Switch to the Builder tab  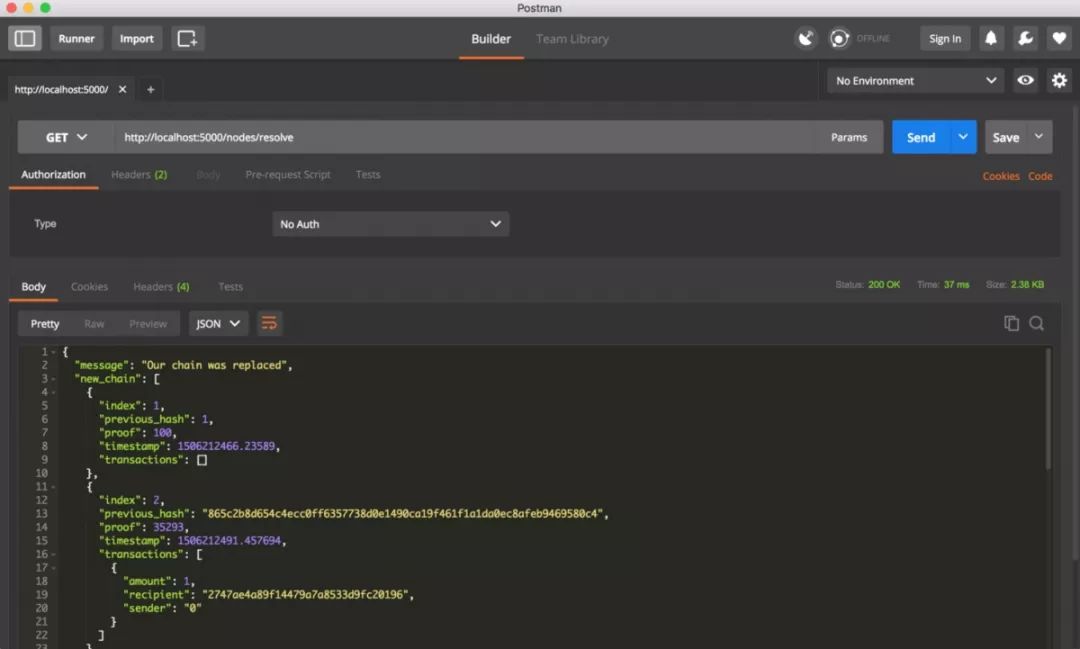491,39
